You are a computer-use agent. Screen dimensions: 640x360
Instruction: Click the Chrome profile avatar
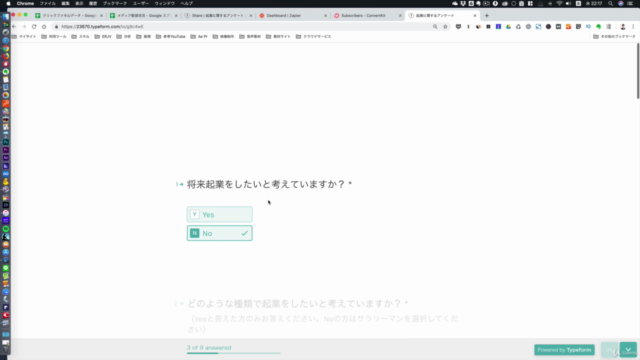(x=623, y=27)
